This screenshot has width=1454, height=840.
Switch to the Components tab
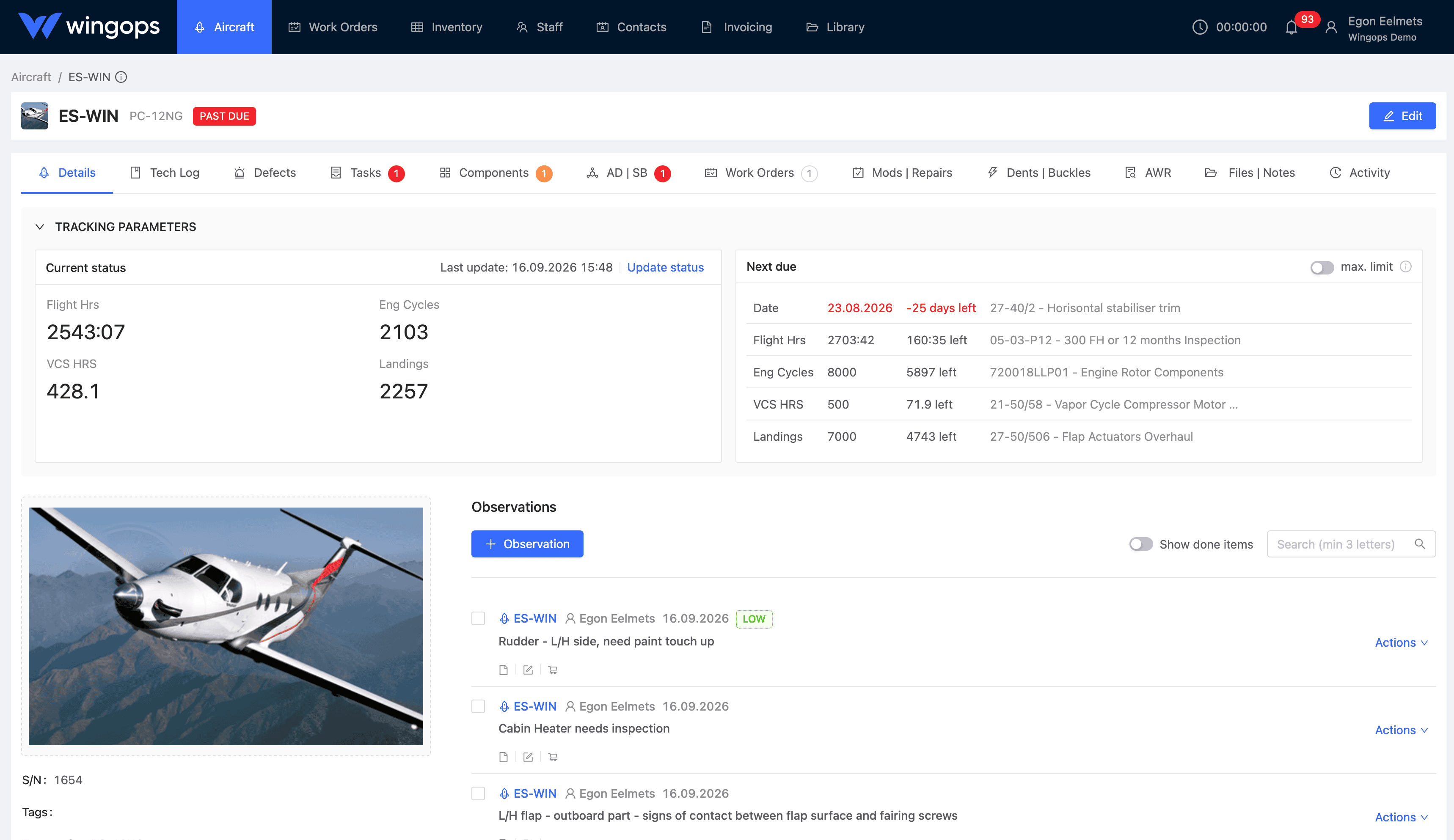[495, 173]
